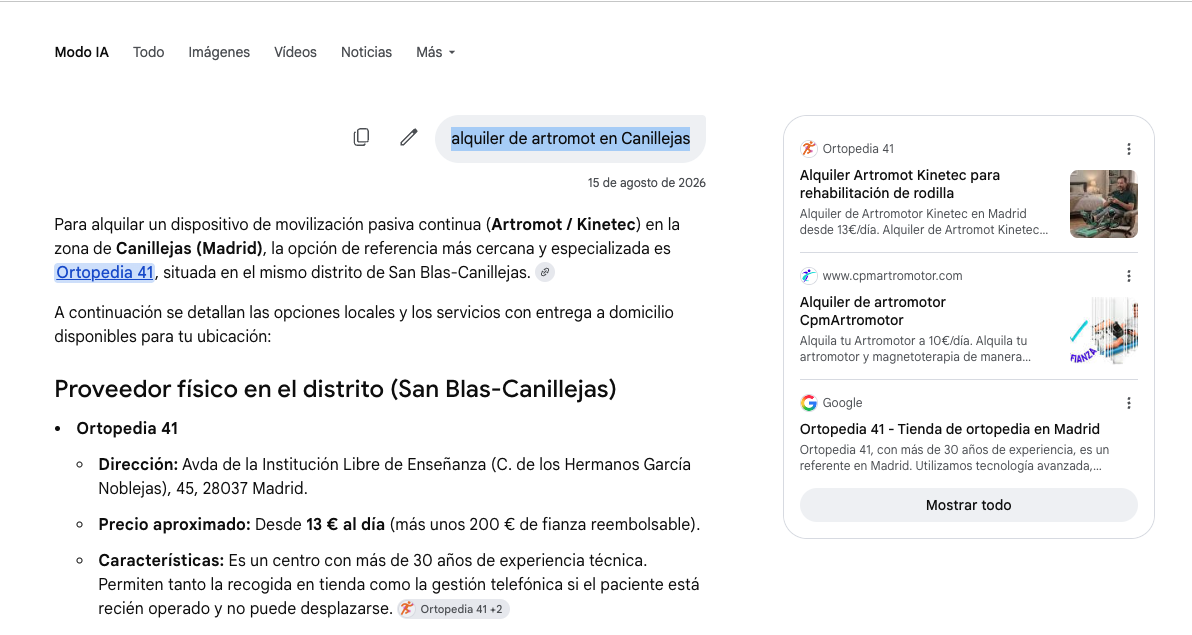Edit the query with pencil icon
The height and width of the screenshot is (635, 1192).
[409, 137]
